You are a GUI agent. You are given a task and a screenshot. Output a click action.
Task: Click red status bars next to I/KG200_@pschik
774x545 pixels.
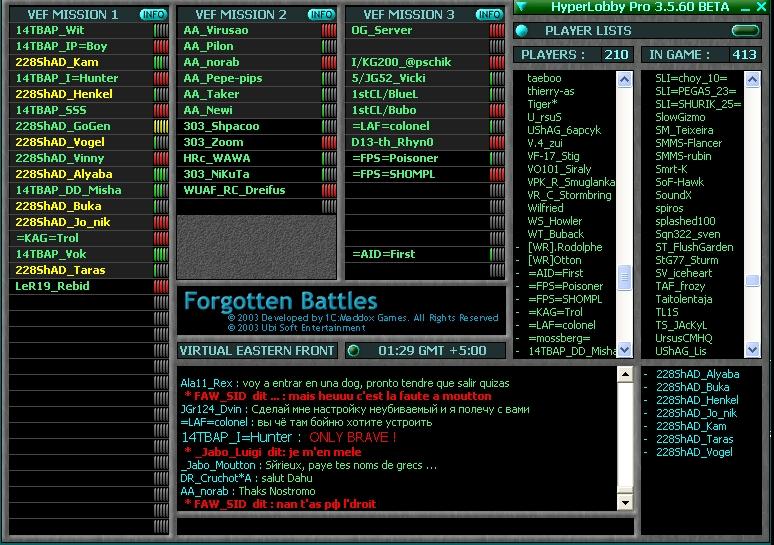497,63
